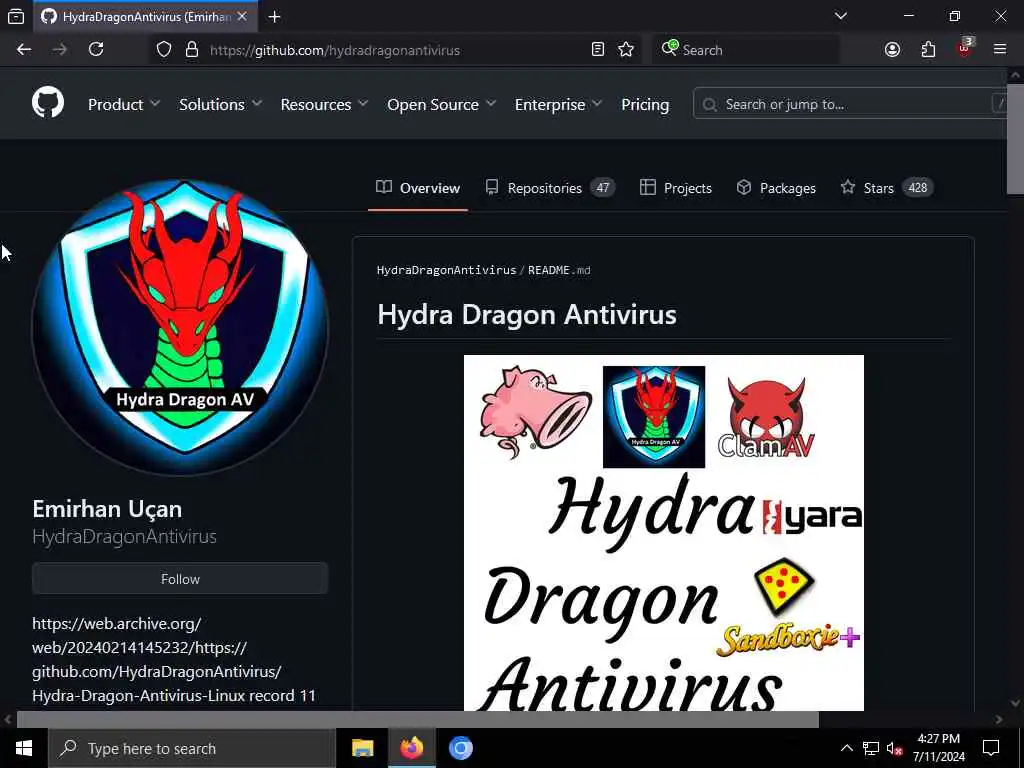
Task: Show hidden system tray icons
Action: point(846,748)
